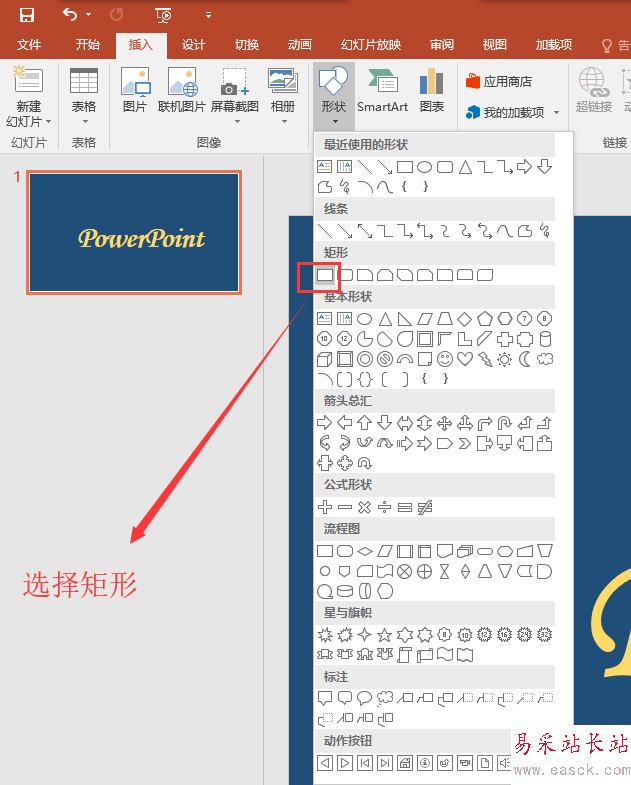Choose the smiley face shape
This screenshot has width=631, height=785.
pos(445,359)
